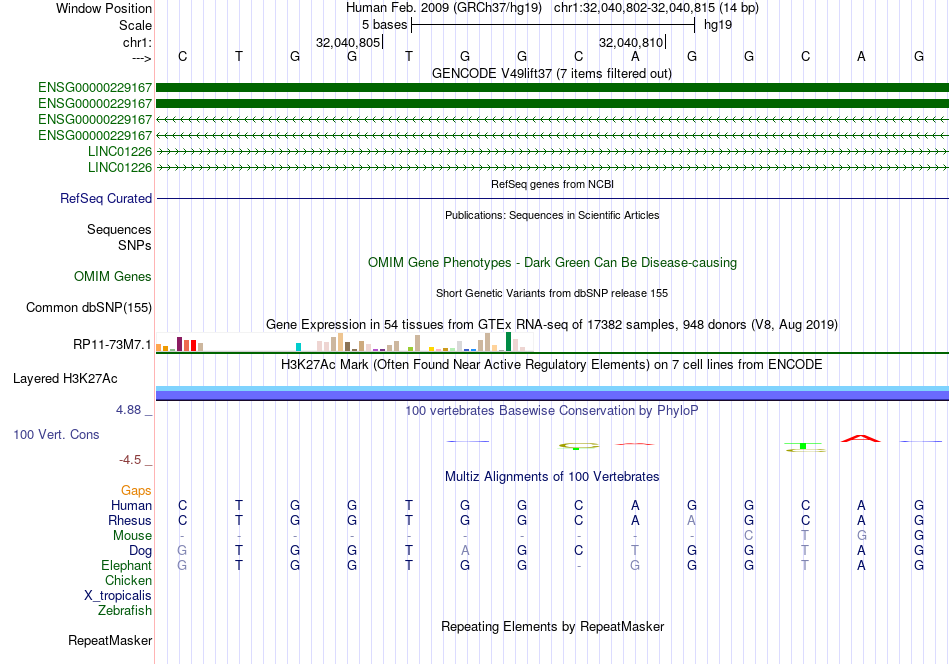This screenshot has width=950, height=664.
Task: Click the 5 bases scale bar
Action: click(x=553, y=25)
